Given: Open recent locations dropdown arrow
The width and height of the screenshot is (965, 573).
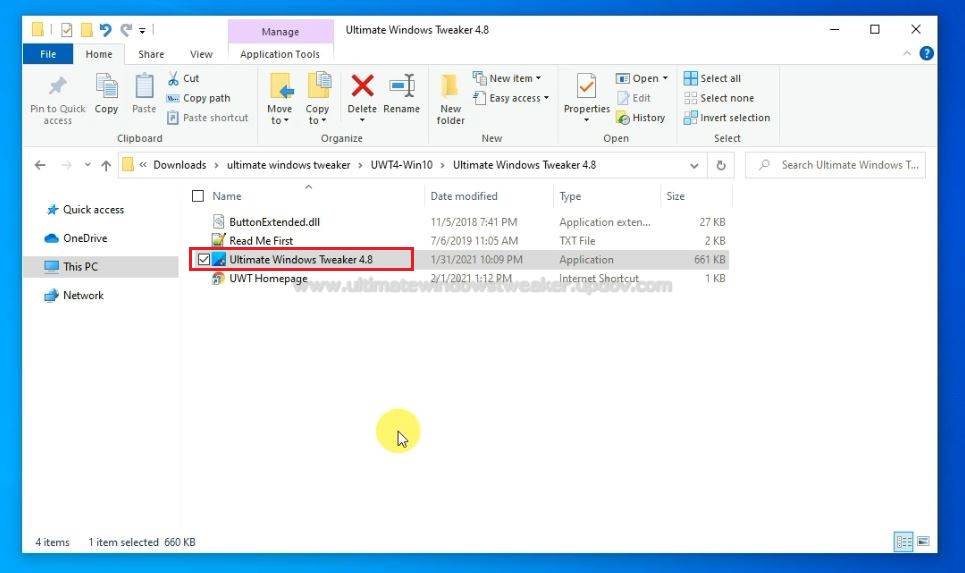Looking at the screenshot, I should [x=87, y=165].
